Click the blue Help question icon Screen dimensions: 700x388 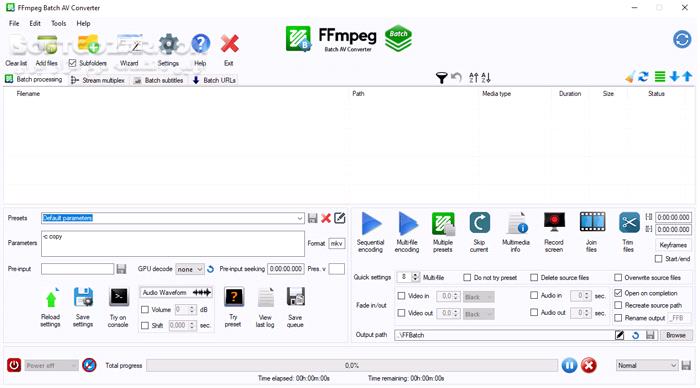coord(200,44)
